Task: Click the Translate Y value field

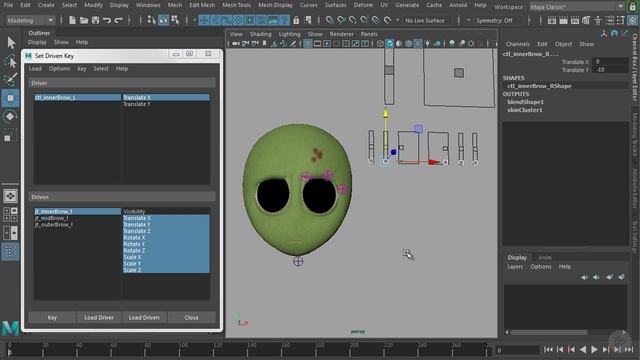Action: pyautogui.click(x=611, y=70)
